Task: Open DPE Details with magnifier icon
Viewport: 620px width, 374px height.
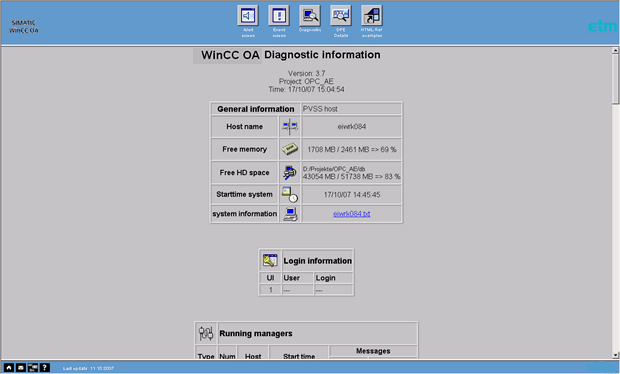Action: pos(341,16)
